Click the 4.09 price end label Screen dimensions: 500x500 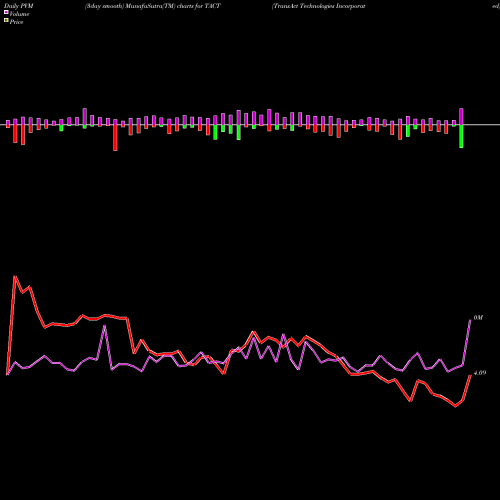click(480, 373)
